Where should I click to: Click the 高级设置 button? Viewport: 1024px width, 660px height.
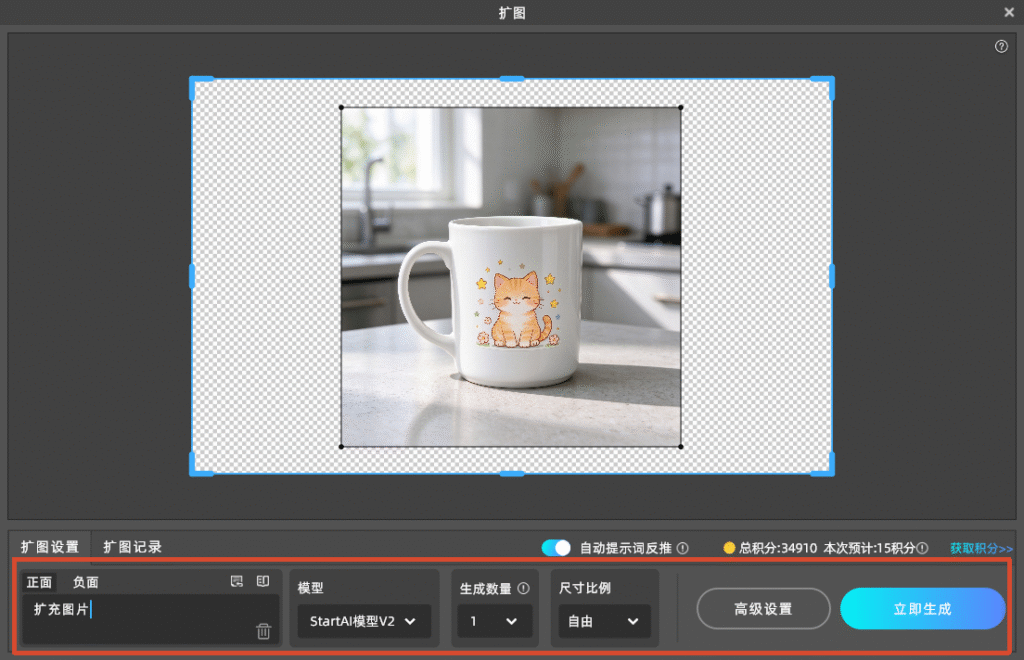tap(763, 608)
